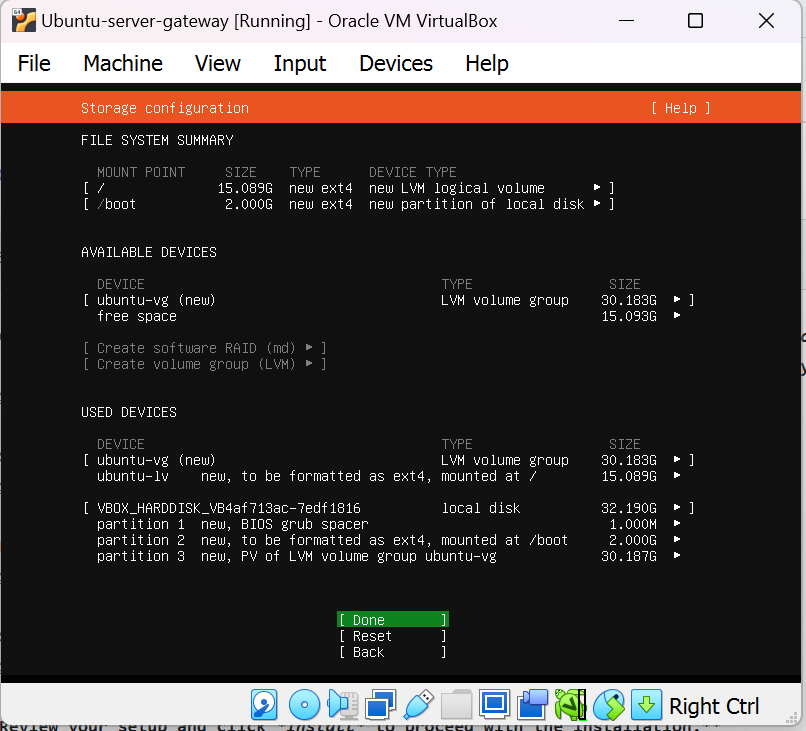Click the mouse integration status icon

pos(609,705)
